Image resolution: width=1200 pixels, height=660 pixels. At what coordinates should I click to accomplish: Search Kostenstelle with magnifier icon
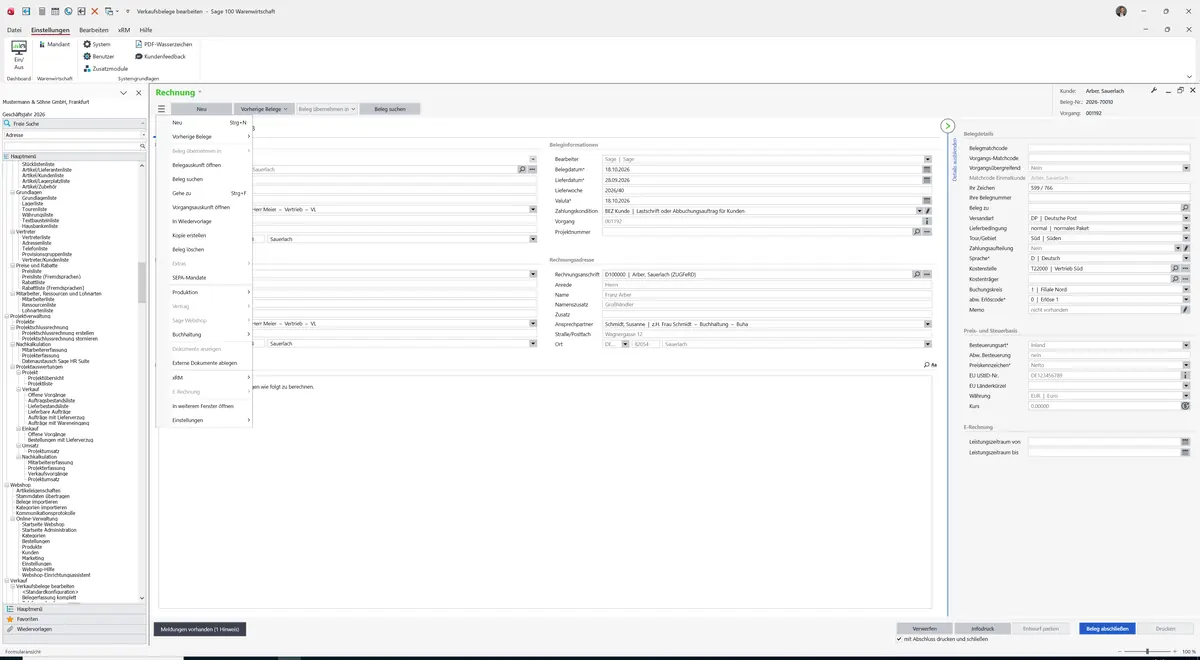[1176, 268]
